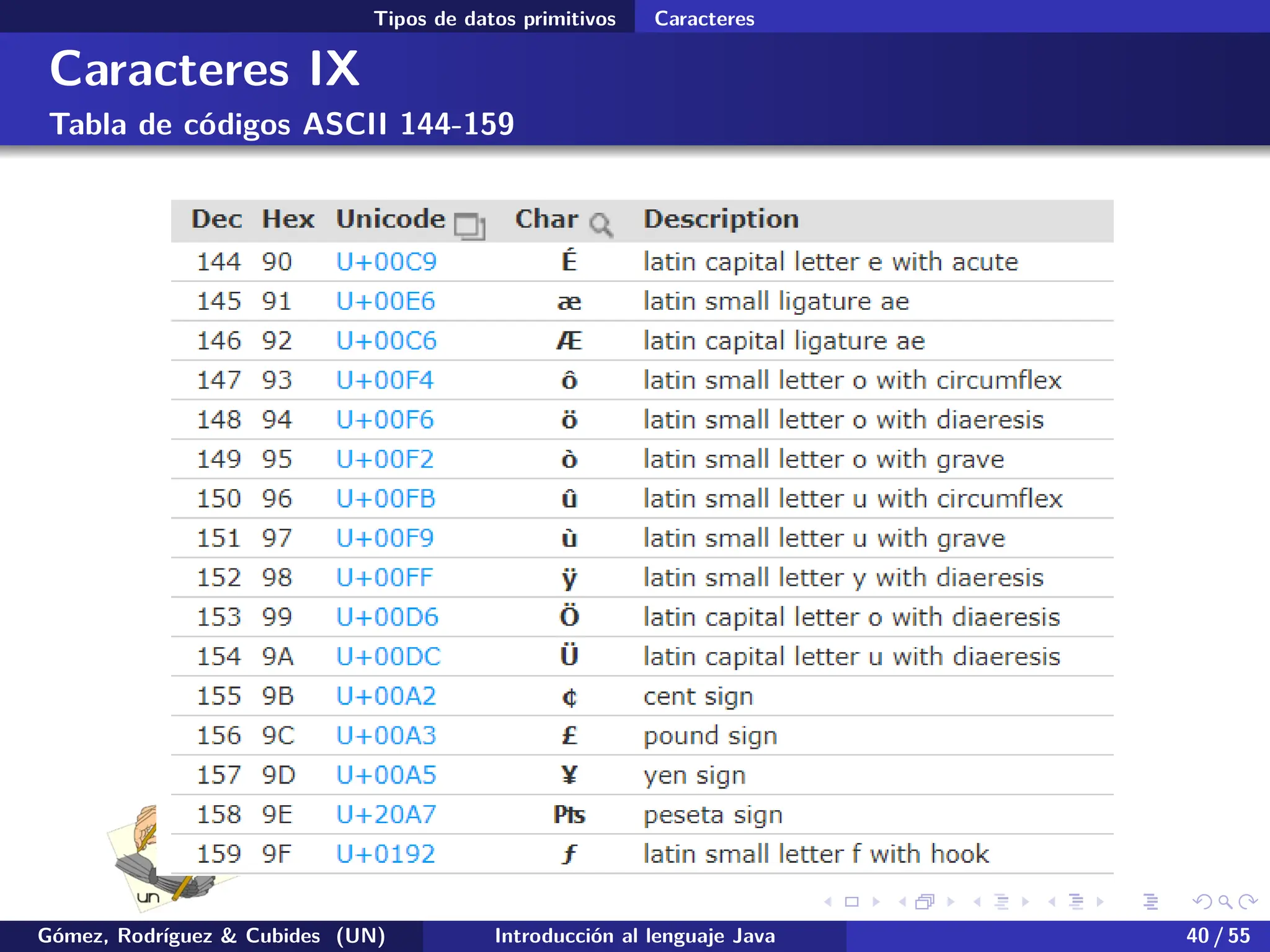Go to next frame using right arrow
Viewport: 1270px width, 952px height.
[951, 902]
